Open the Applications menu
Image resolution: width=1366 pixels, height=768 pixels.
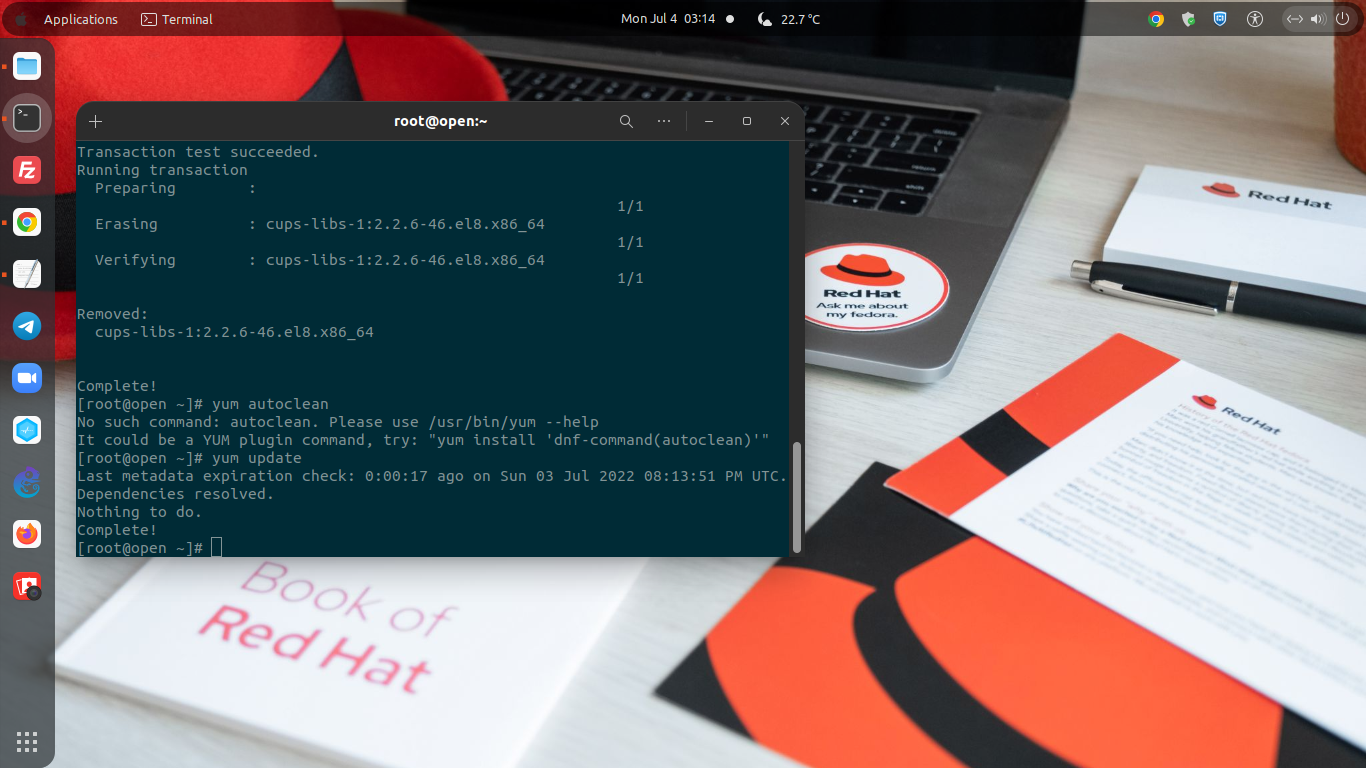(x=81, y=19)
